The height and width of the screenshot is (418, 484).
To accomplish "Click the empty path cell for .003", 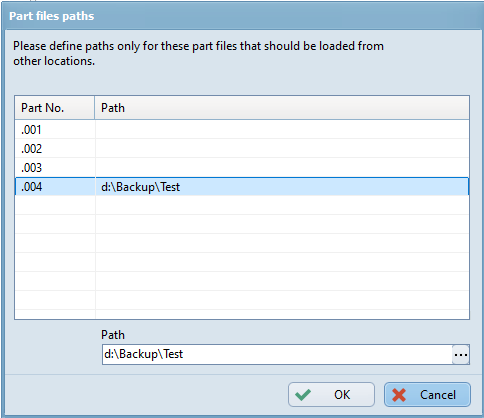I will point(282,168).
